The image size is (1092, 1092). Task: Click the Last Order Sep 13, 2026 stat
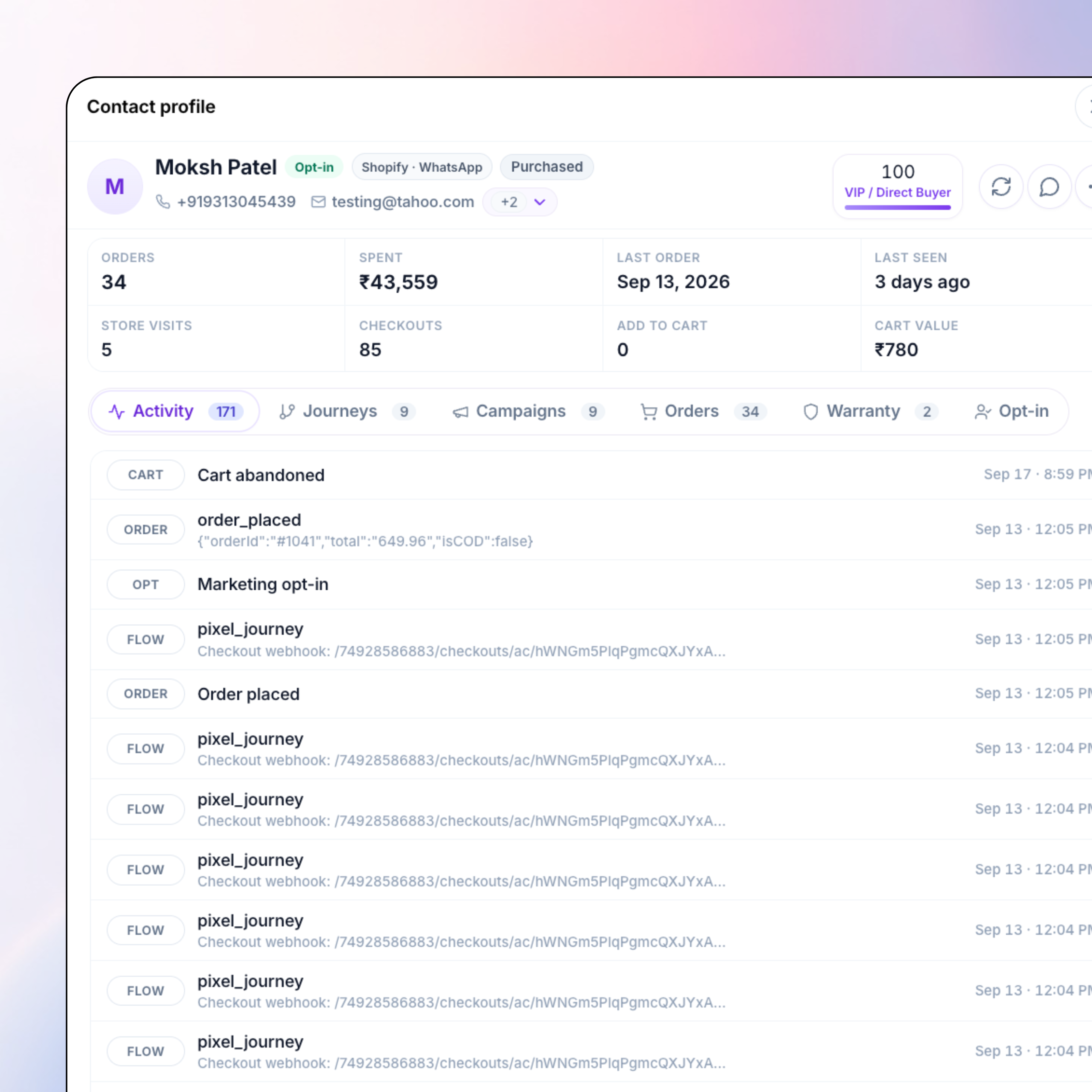click(x=731, y=272)
